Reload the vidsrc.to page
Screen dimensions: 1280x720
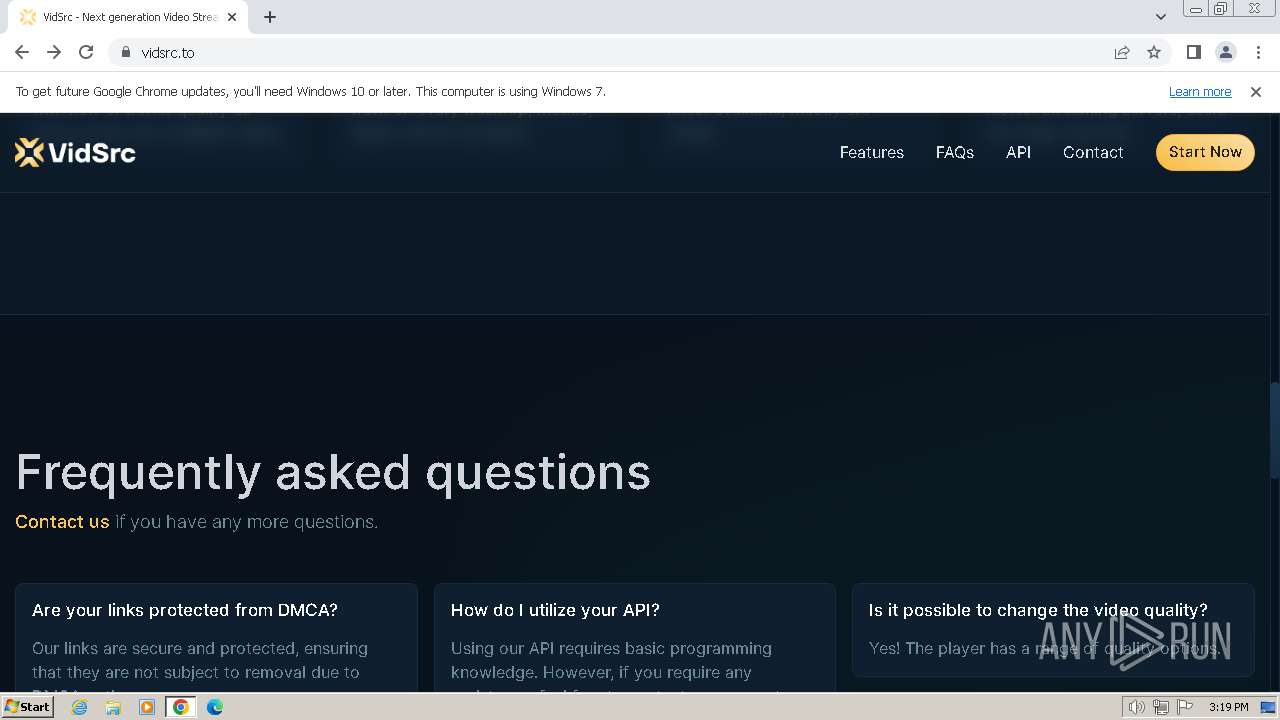click(86, 52)
